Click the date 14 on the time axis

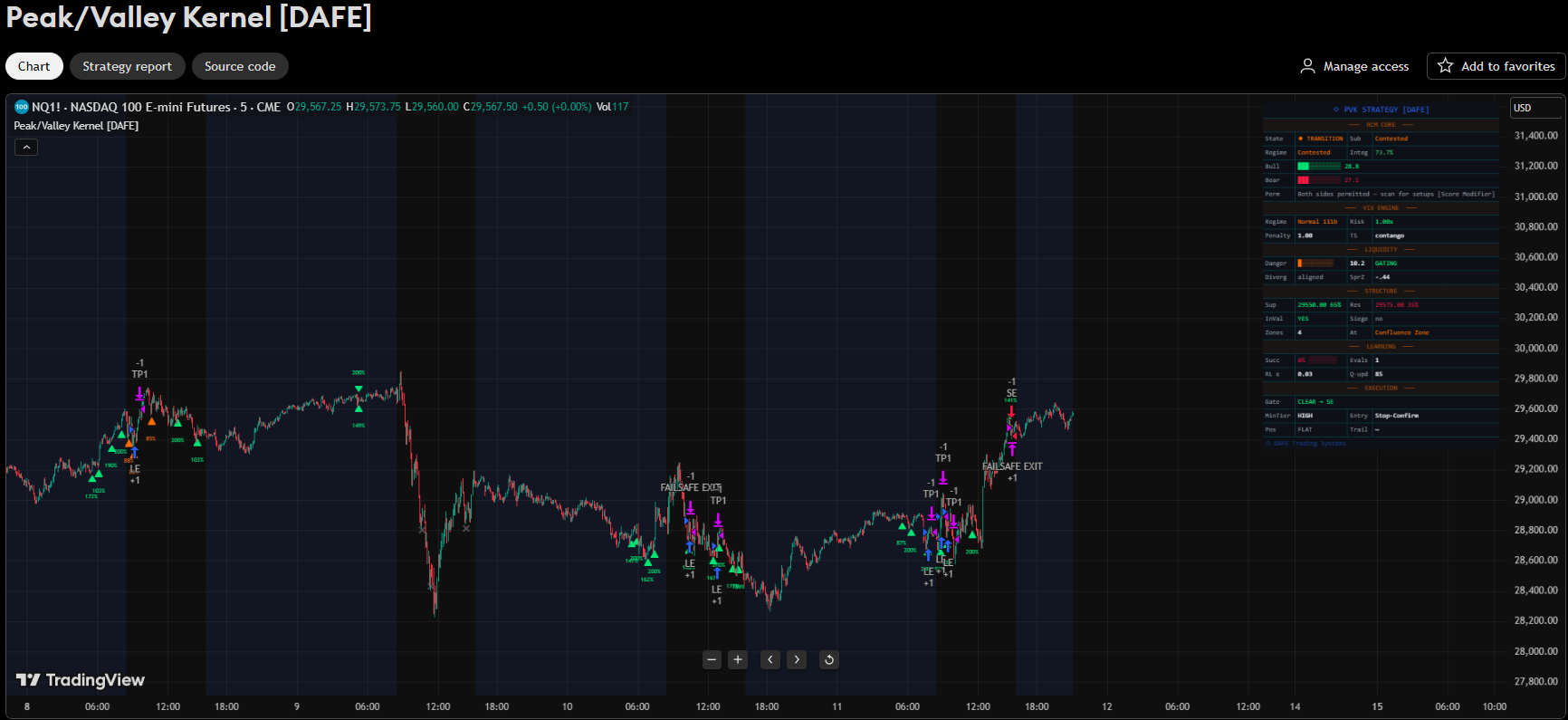point(1295,706)
